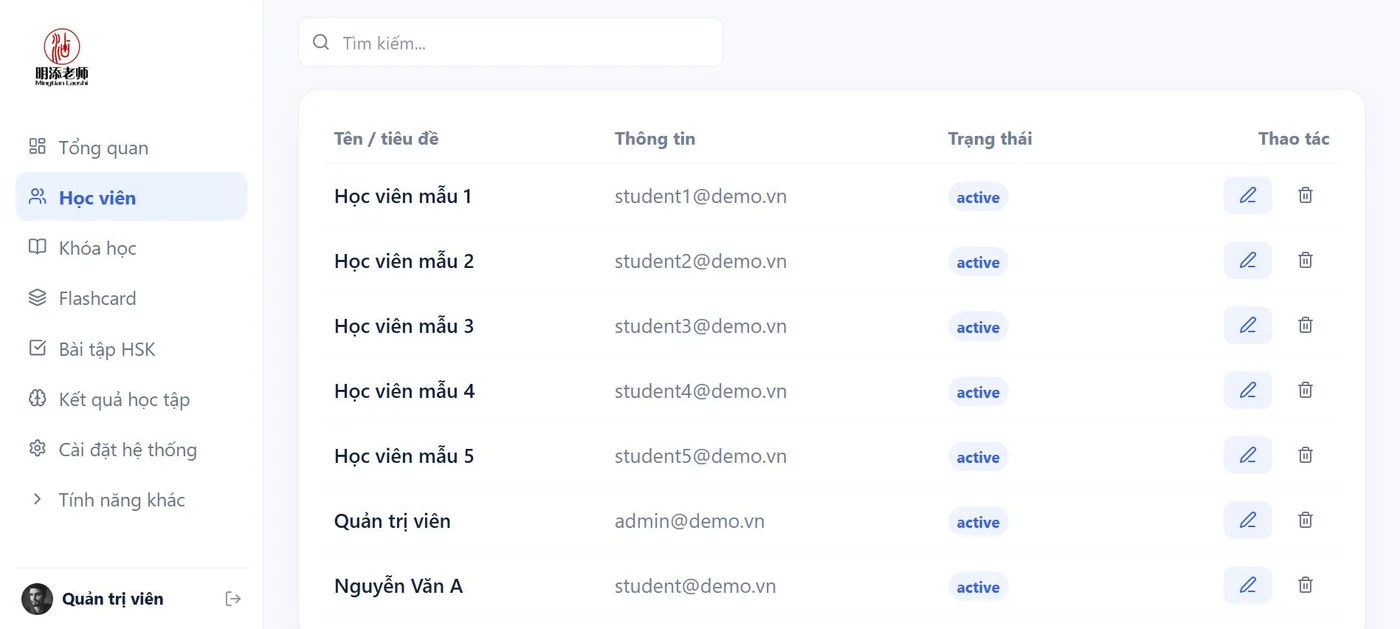
Task: Expand the Tính năng khác chevron
Action: (x=37, y=499)
